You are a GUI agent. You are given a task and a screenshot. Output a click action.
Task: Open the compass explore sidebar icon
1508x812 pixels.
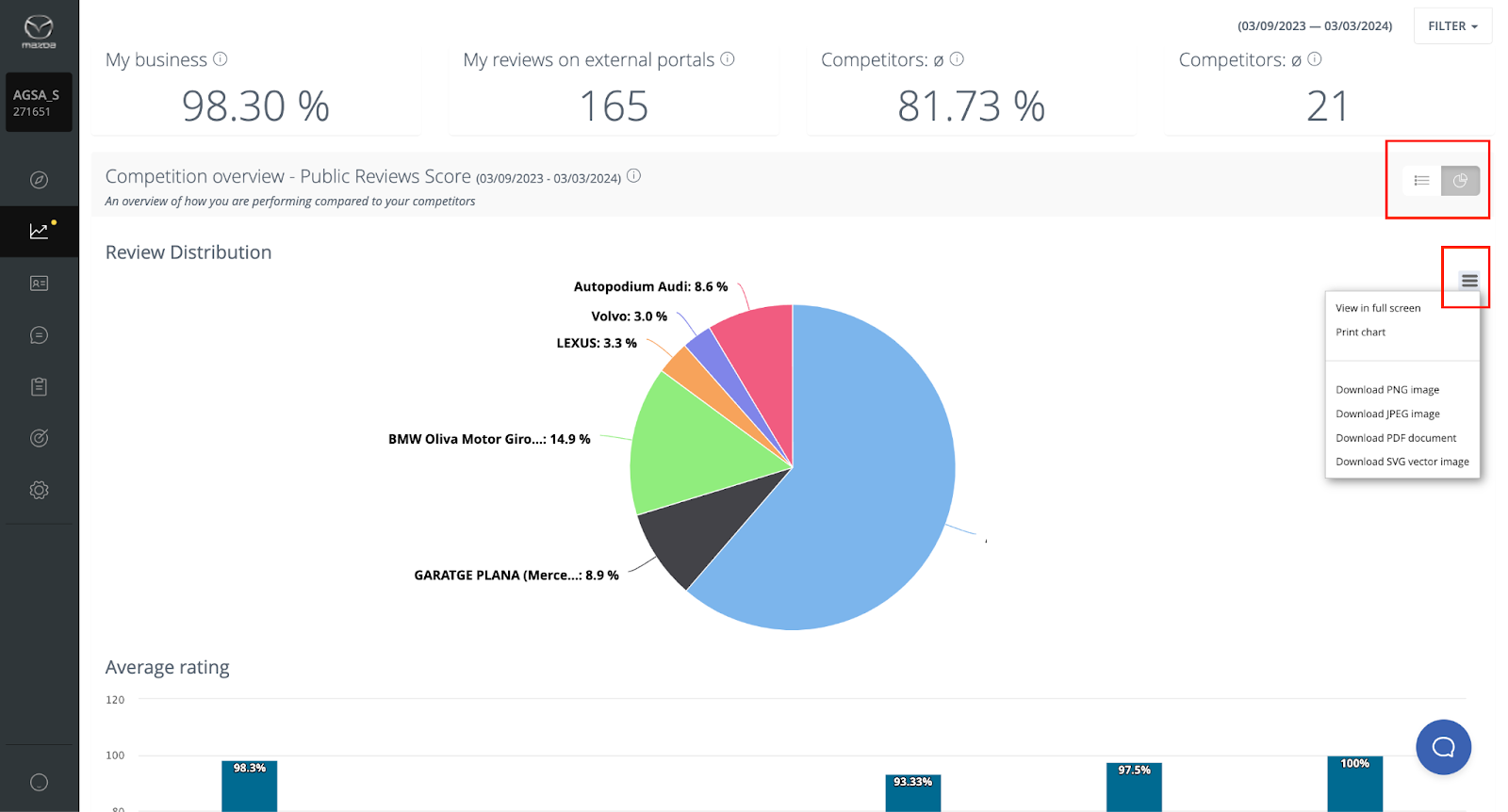pyautogui.click(x=39, y=180)
